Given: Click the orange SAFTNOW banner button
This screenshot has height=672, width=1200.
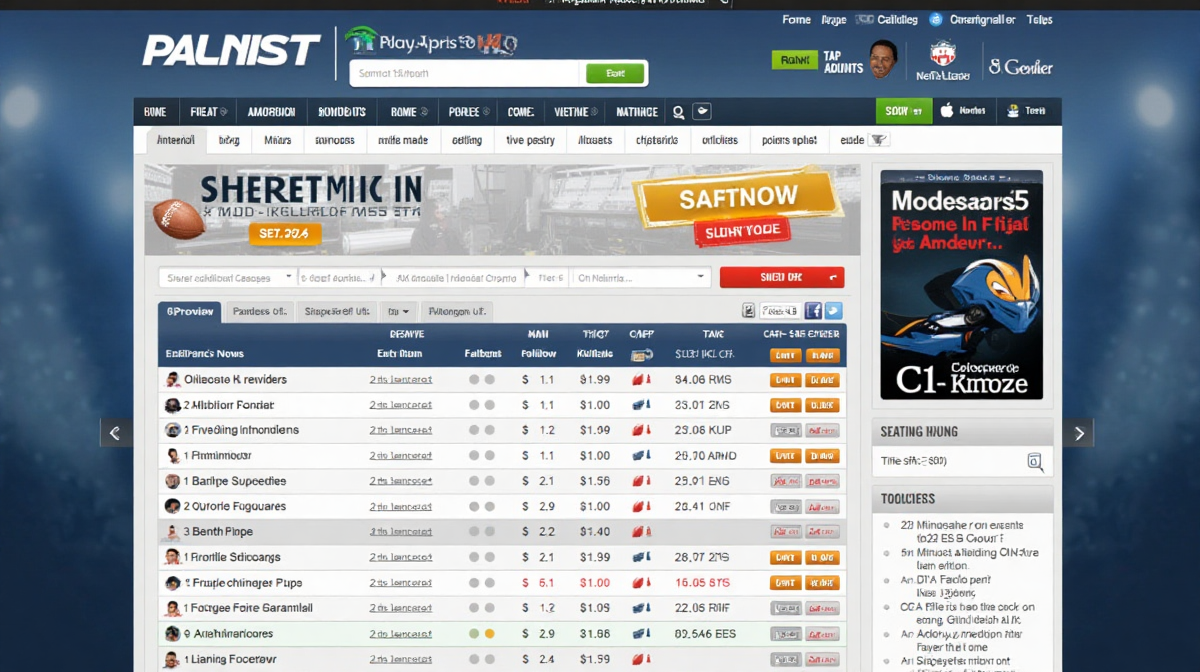Looking at the screenshot, I should (738, 198).
